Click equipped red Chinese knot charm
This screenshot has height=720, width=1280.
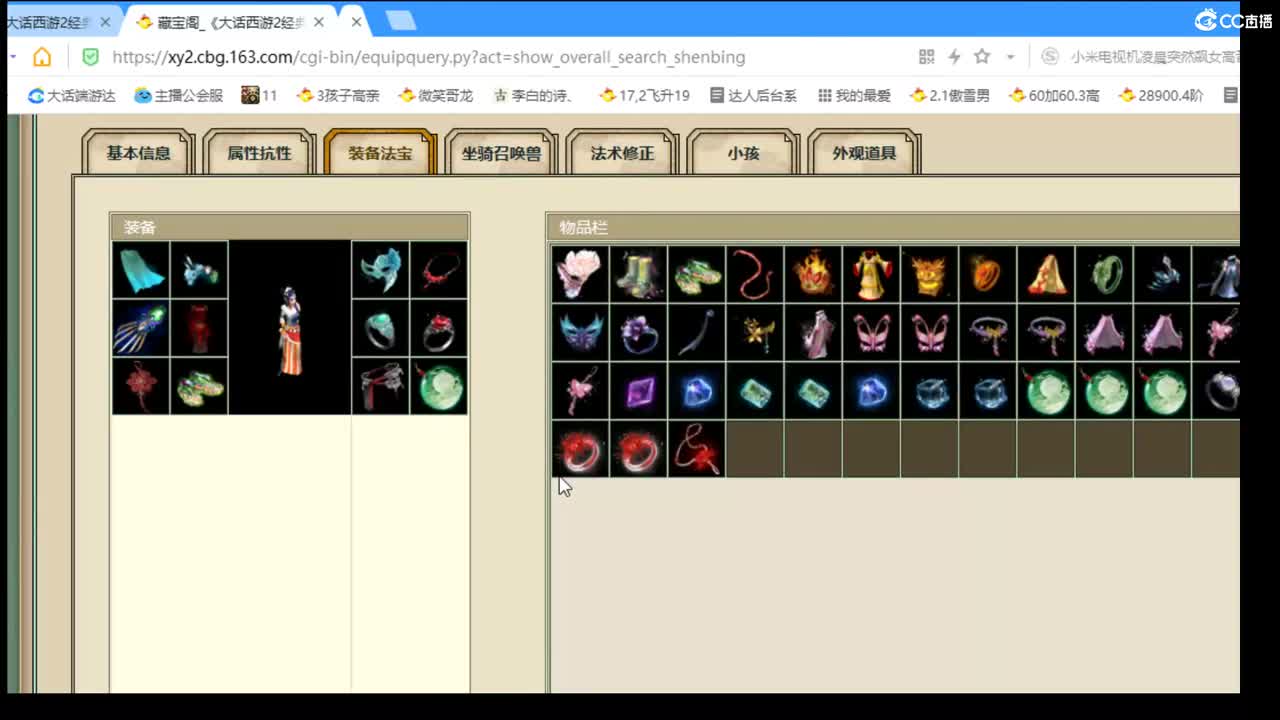click(140, 386)
